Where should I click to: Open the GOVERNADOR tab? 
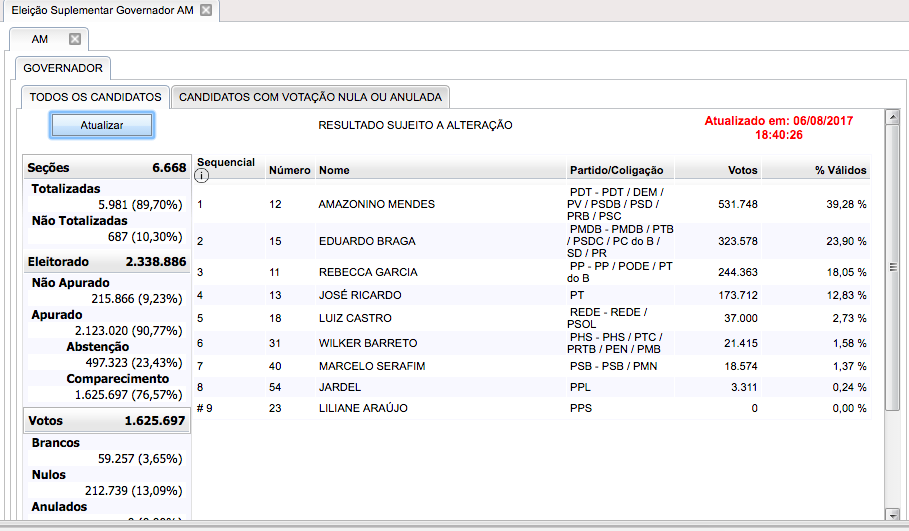coord(63,68)
